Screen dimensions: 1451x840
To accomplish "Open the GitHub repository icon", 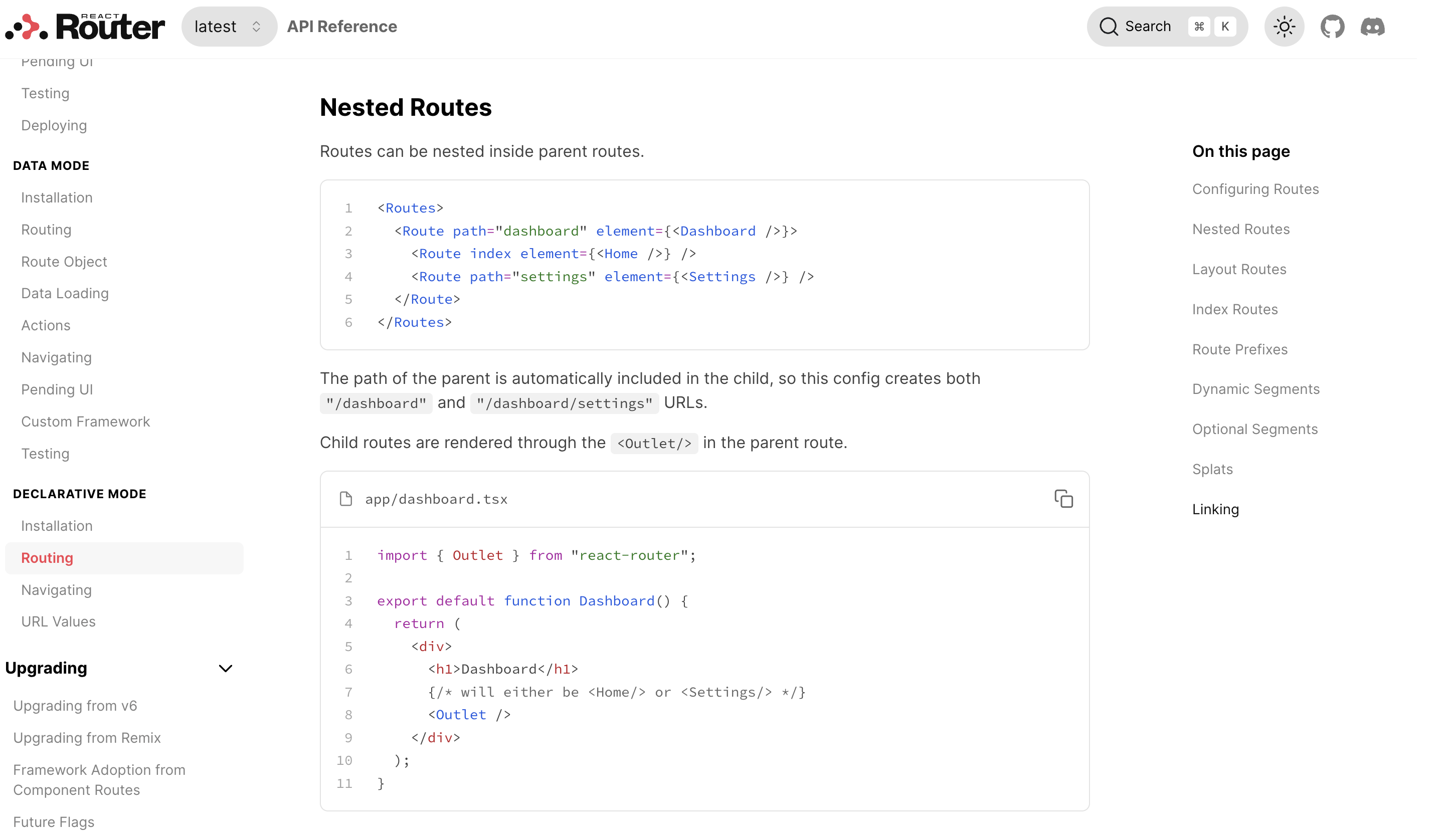I will [1331, 27].
